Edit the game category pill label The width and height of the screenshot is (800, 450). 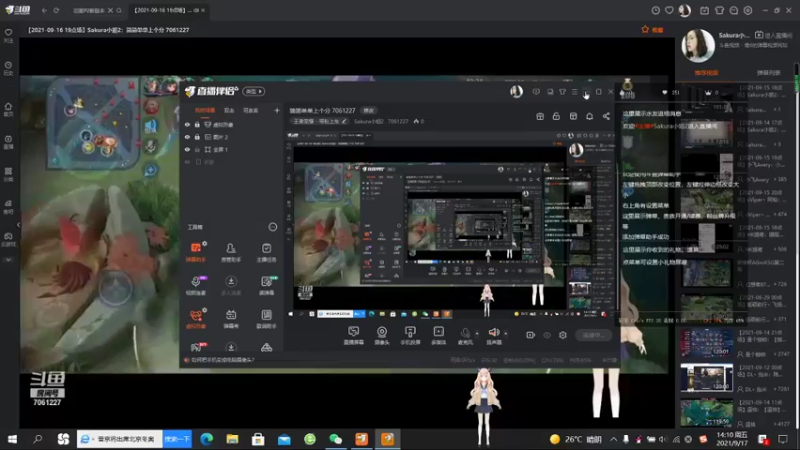pos(320,121)
